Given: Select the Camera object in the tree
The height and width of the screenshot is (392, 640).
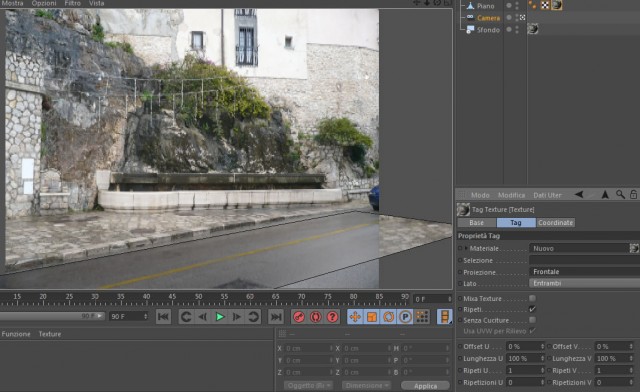Looking at the screenshot, I should pos(488,18).
